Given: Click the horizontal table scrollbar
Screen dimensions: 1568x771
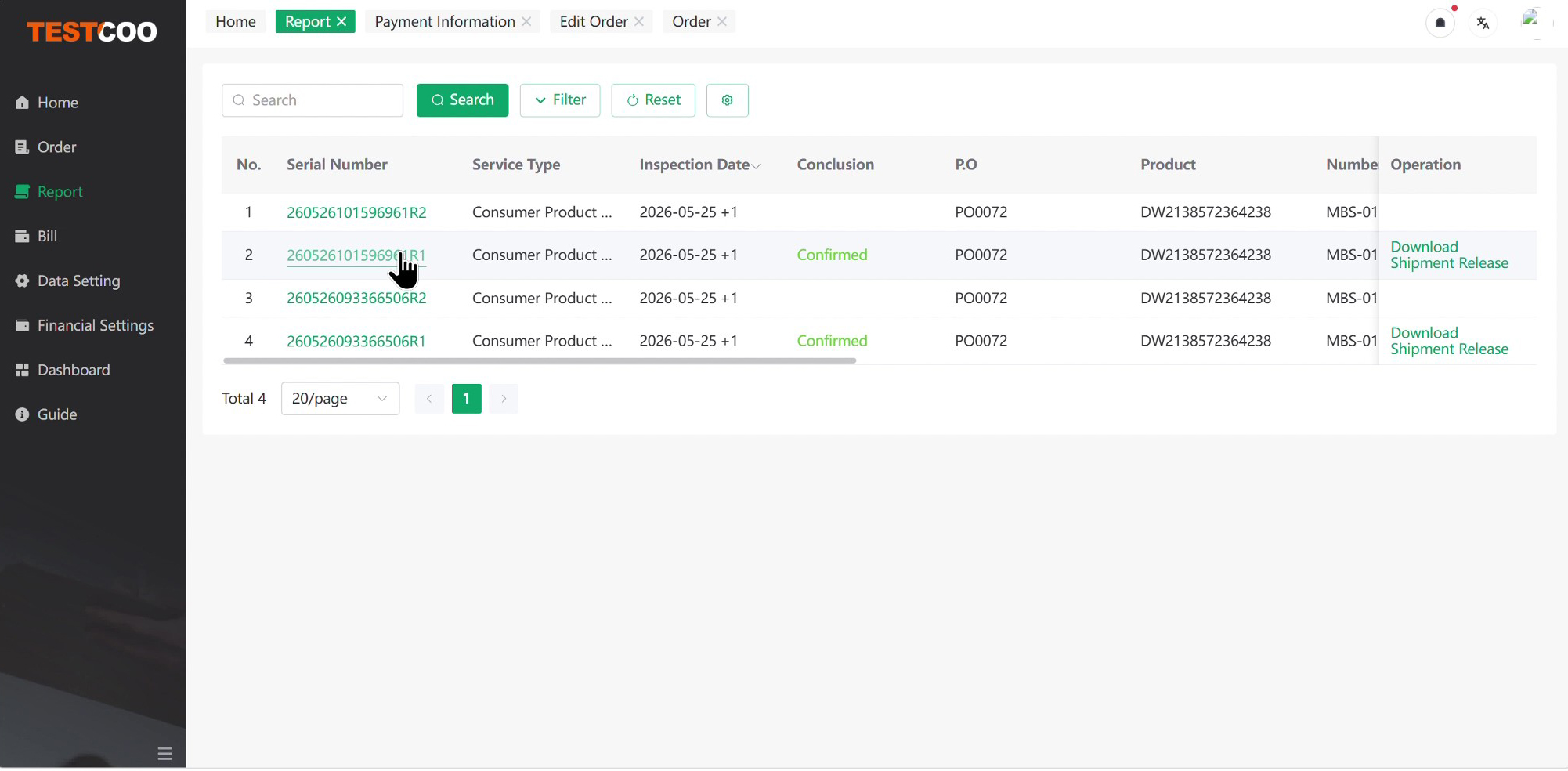Looking at the screenshot, I should coord(540,360).
